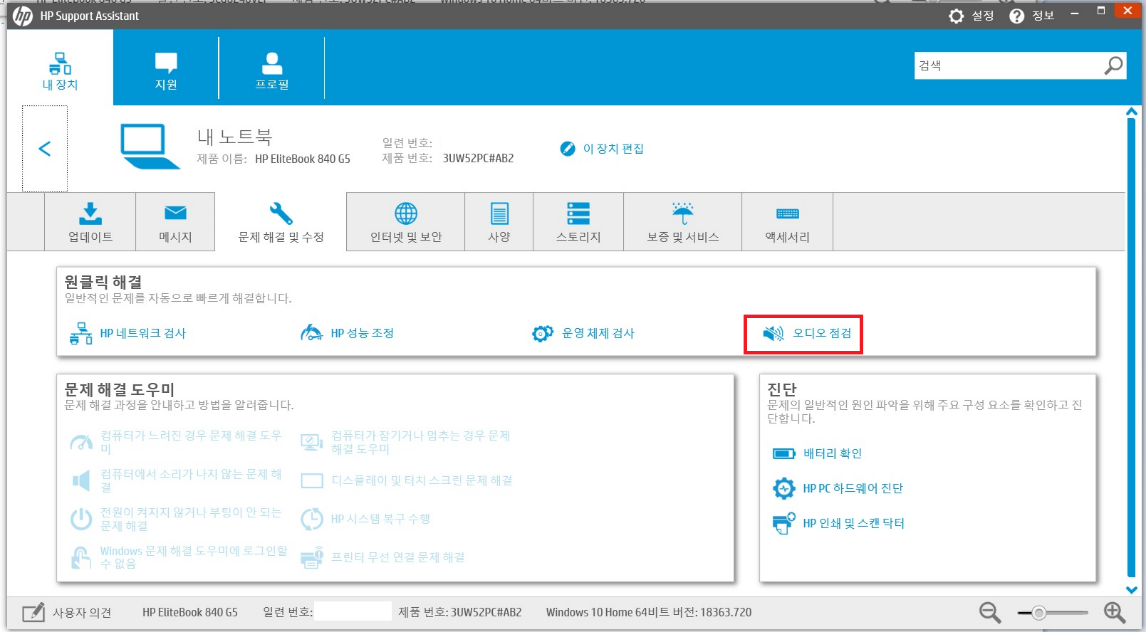Viewport: 1146px width, 632px height.
Task: Click the display icon for touch screen troubleshooter
Action: click(x=312, y=480)
